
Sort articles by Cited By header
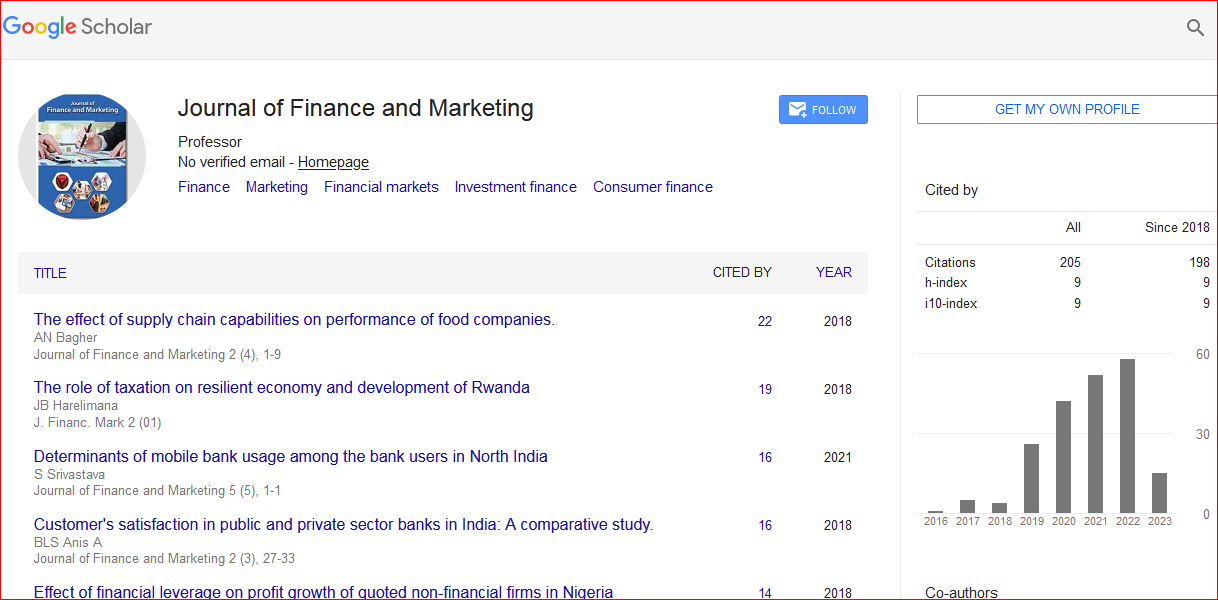pos(742,272)
